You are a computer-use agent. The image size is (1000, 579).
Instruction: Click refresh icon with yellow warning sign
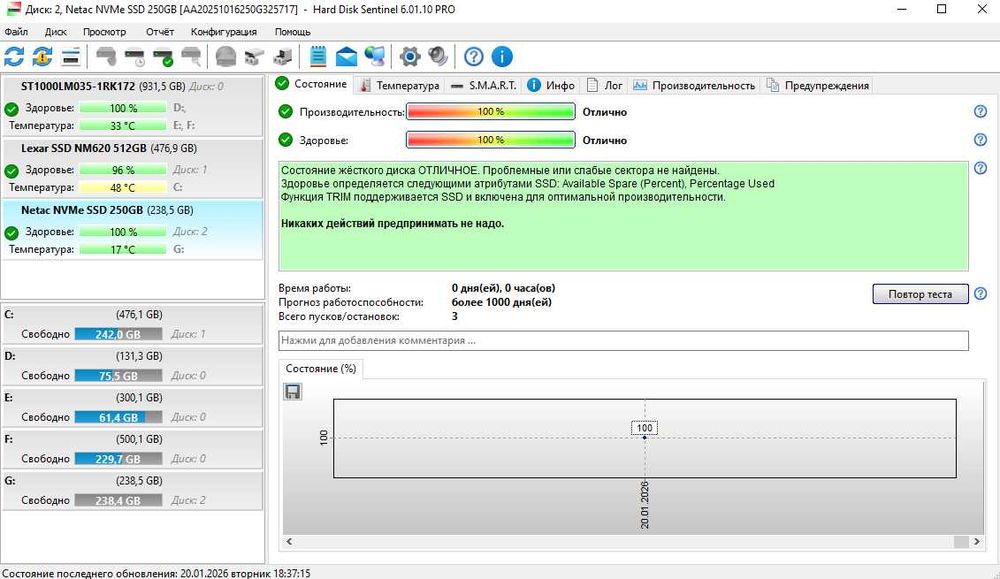click(42, 57)
